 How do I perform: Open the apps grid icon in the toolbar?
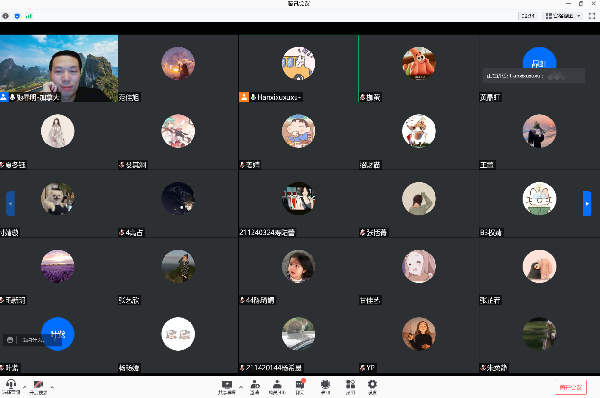(x=350, y=387)
